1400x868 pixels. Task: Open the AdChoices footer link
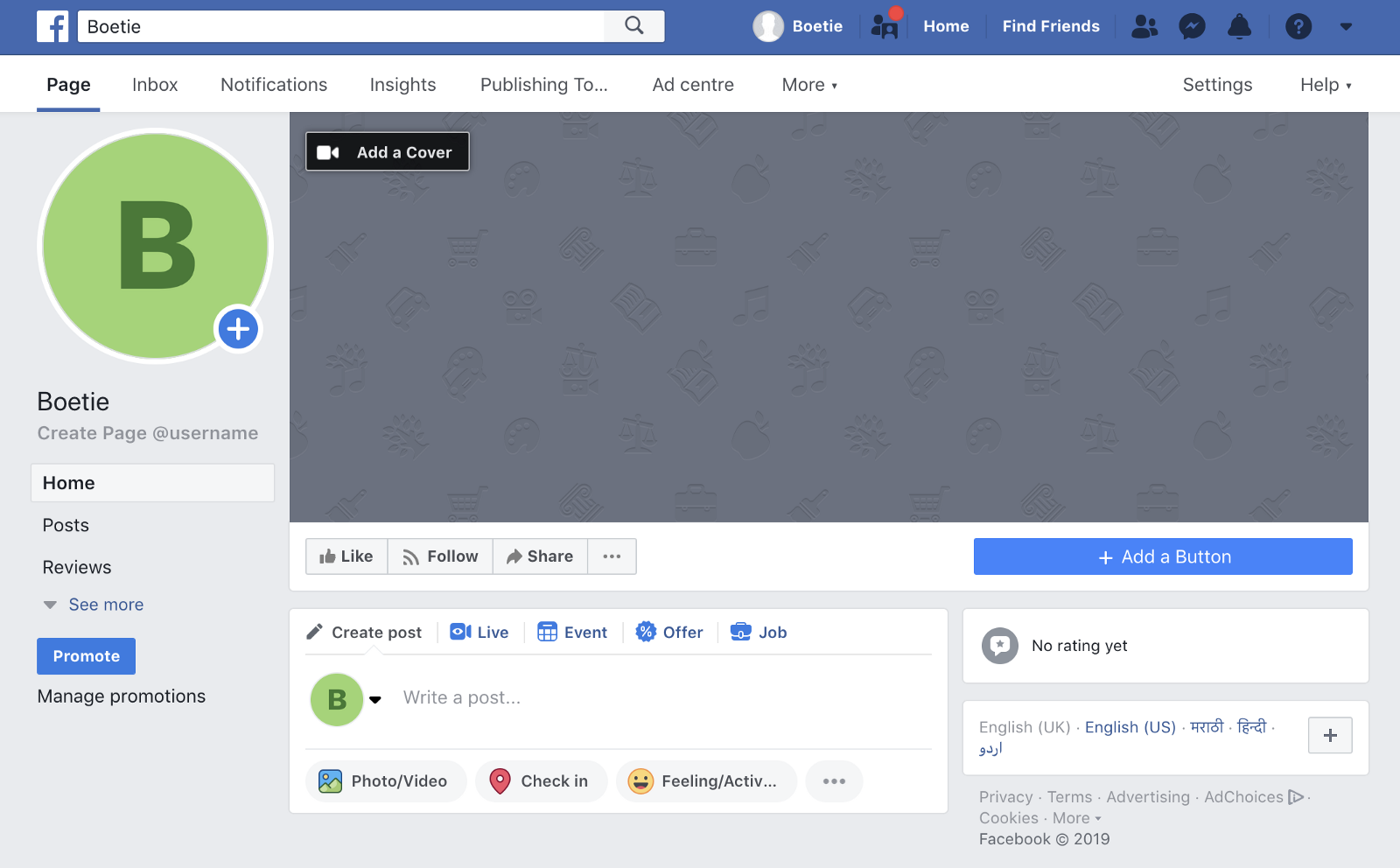point(1254,797)
